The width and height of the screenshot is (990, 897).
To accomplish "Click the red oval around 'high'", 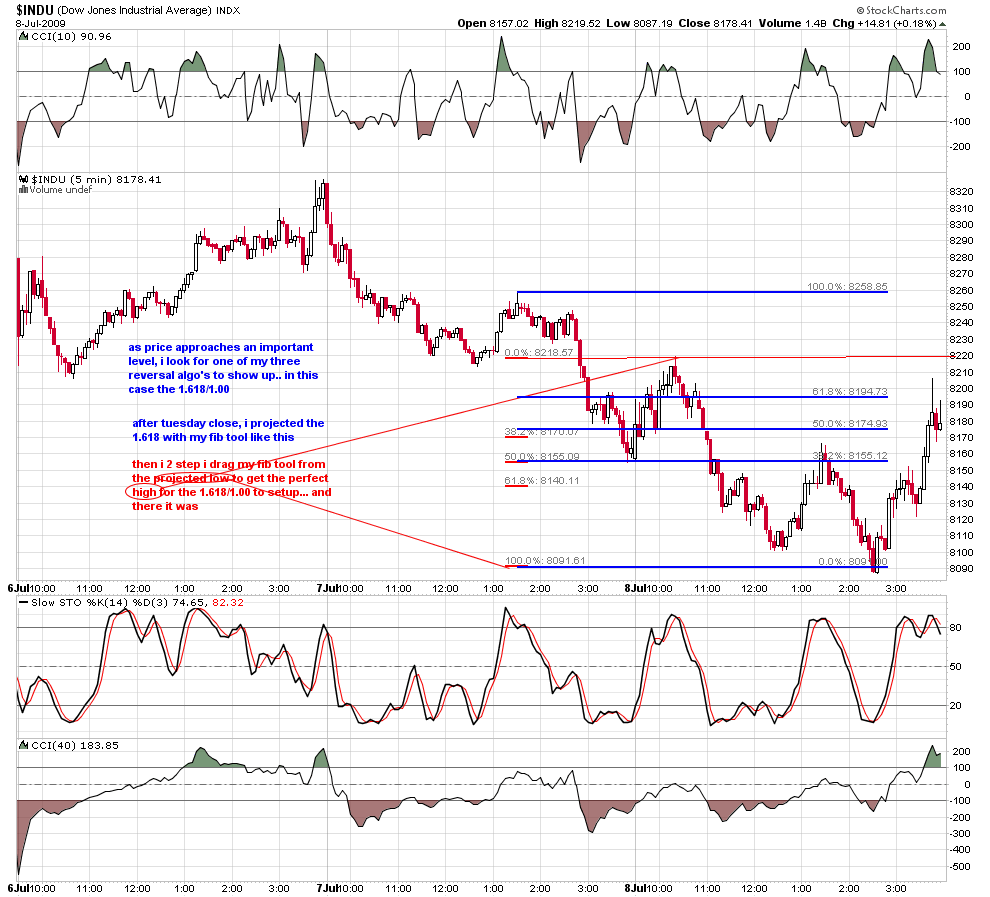I will [146, 492].
